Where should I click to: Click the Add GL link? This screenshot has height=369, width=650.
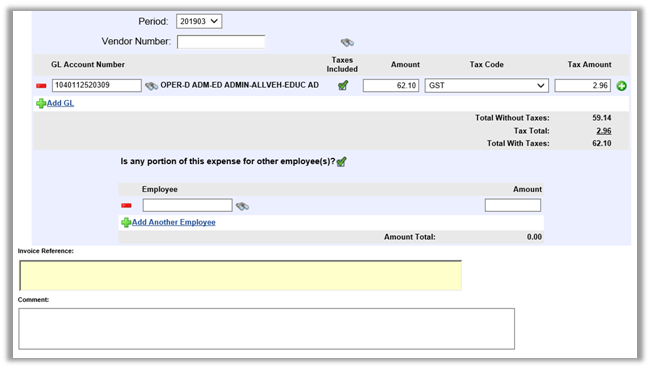pyautogui.click(x=60, y=103)
